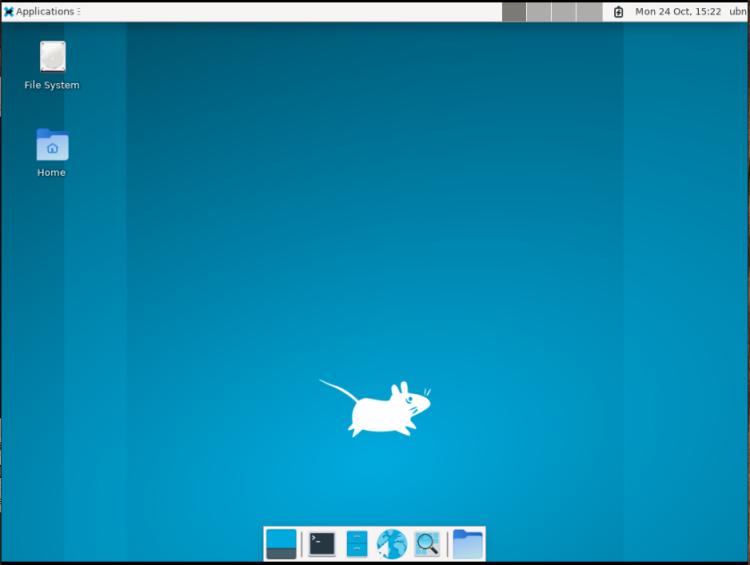
Task: Open Application Finder magnifier icon
Action: (x=427, y=544)
